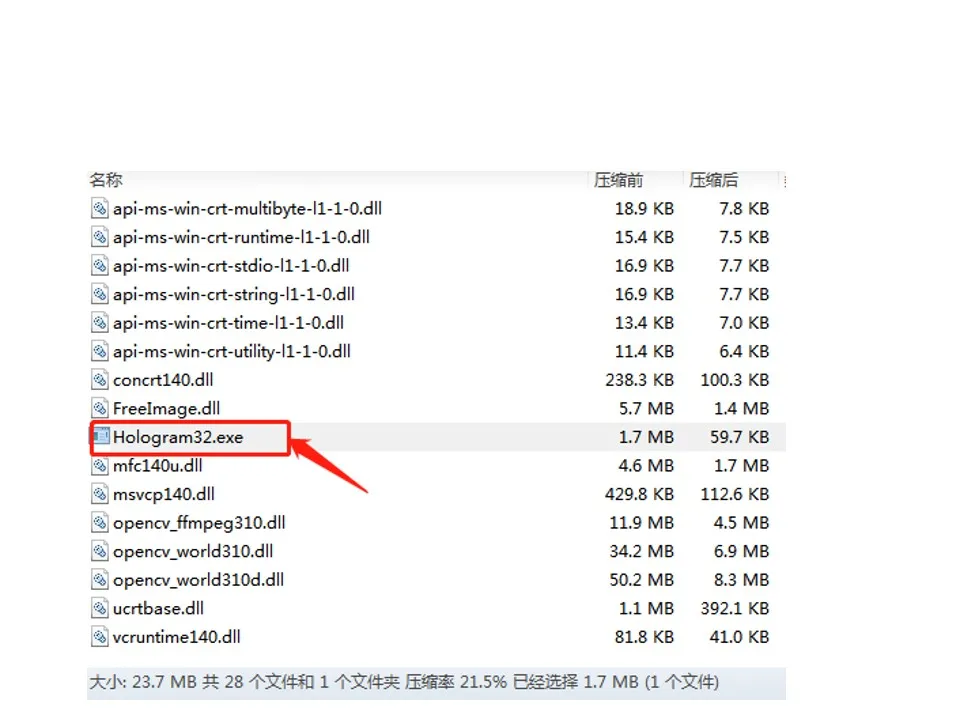960x720 pixels.
Task: Select the icon of api-ms-win-crt-time-l1-1-0.dll
Action: click(100, 323)
